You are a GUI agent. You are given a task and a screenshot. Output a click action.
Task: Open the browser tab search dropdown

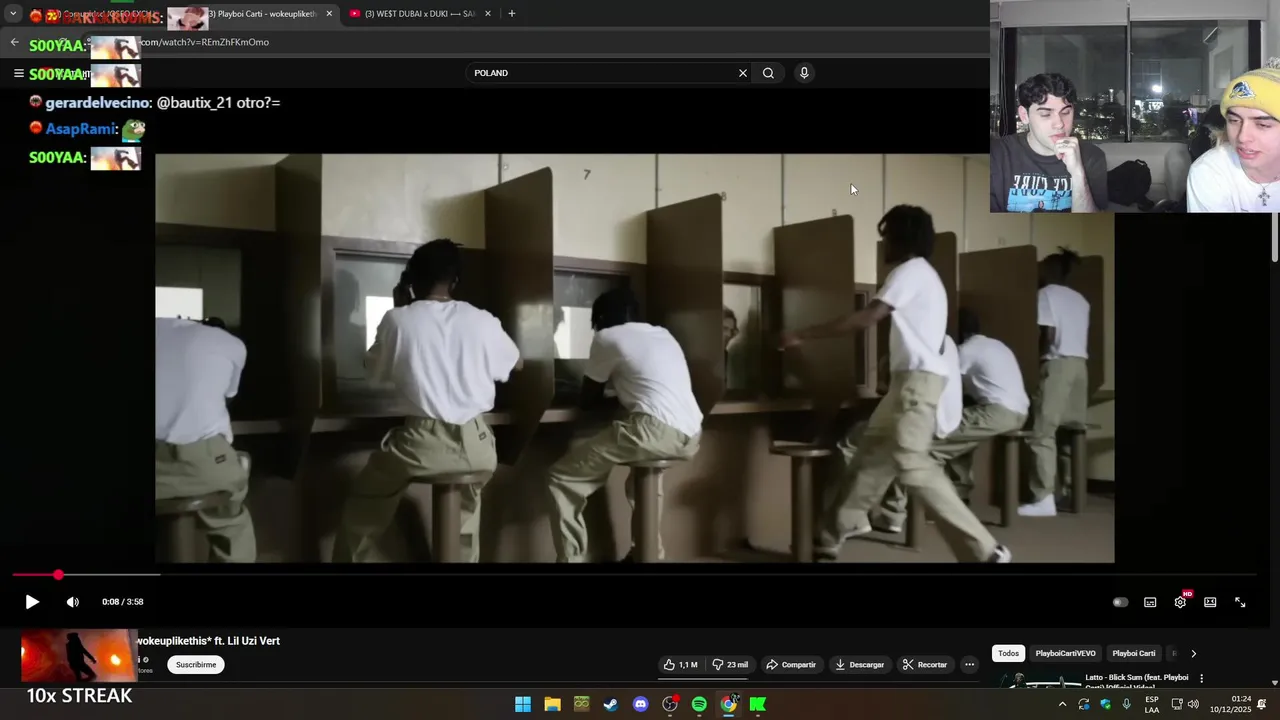13,14
